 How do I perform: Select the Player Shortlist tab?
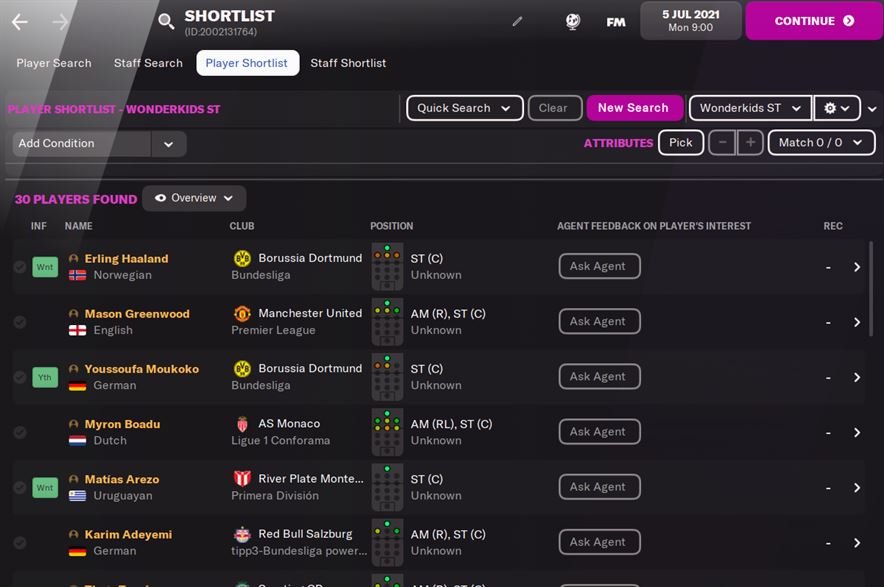click(x=247, y=63)
